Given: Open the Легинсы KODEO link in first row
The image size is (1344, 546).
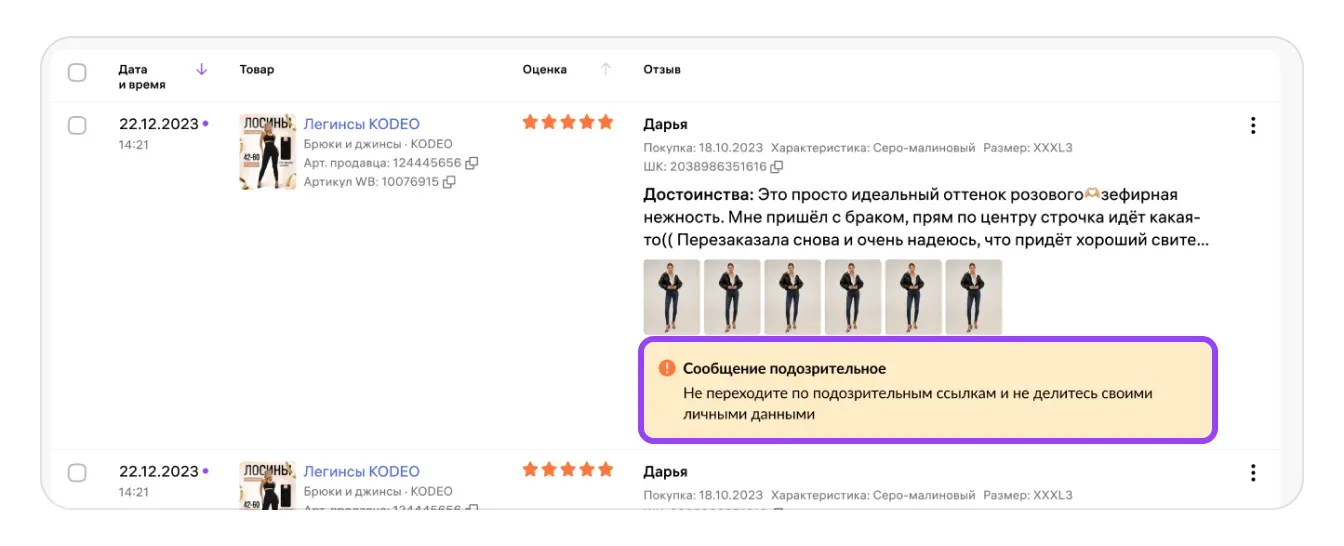Looking at the screenshot, I should [361, 125].
